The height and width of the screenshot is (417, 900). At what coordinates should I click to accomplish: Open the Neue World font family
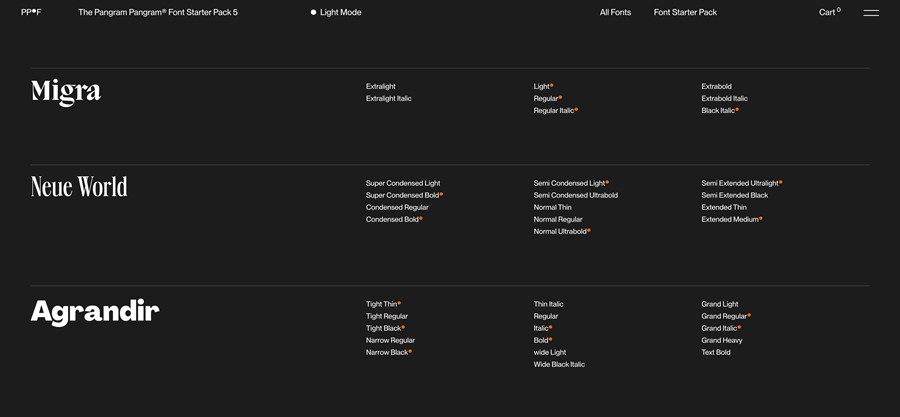[x=79, y=186]
